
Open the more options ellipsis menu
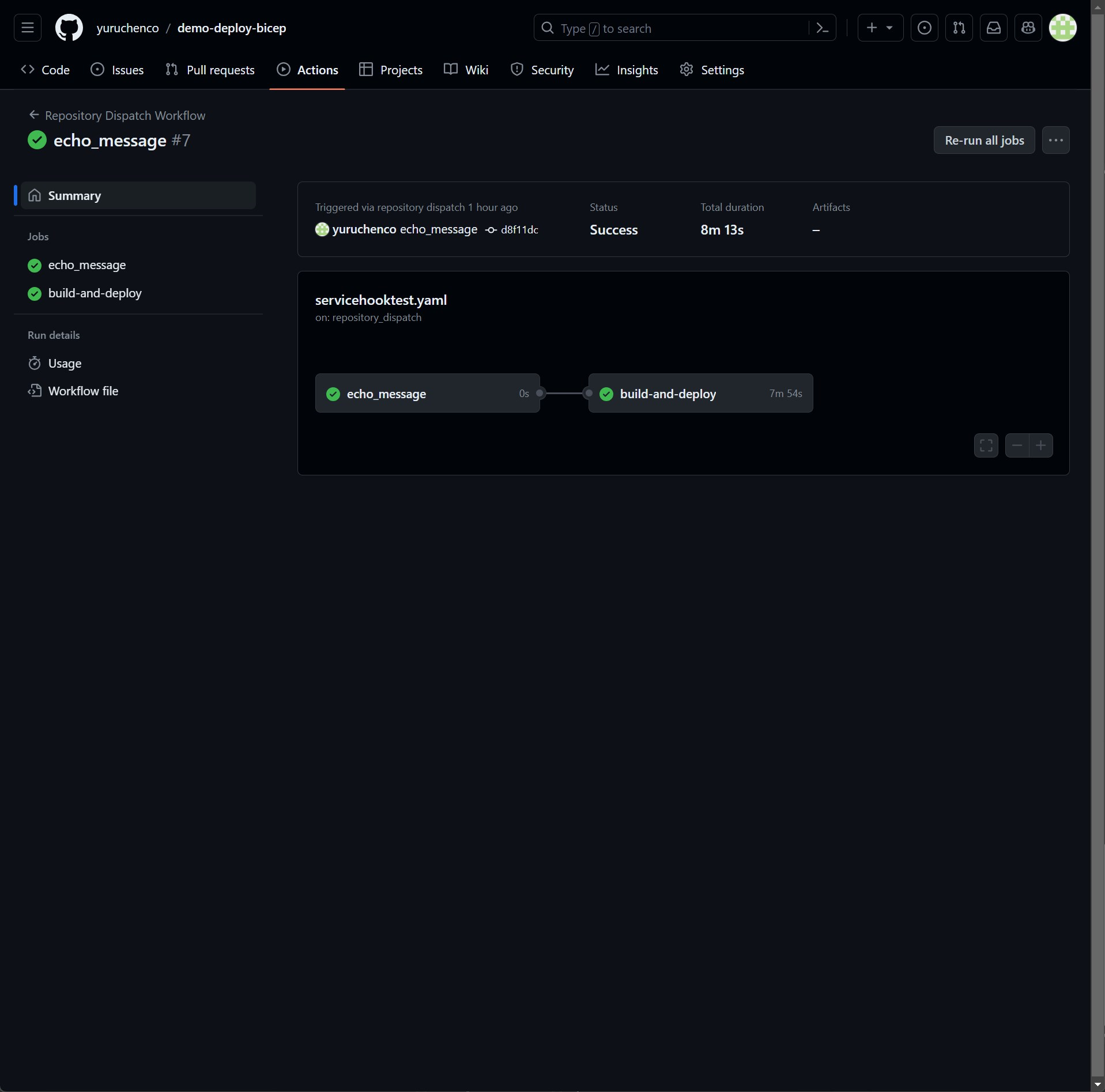click(x=1056, y=140)
